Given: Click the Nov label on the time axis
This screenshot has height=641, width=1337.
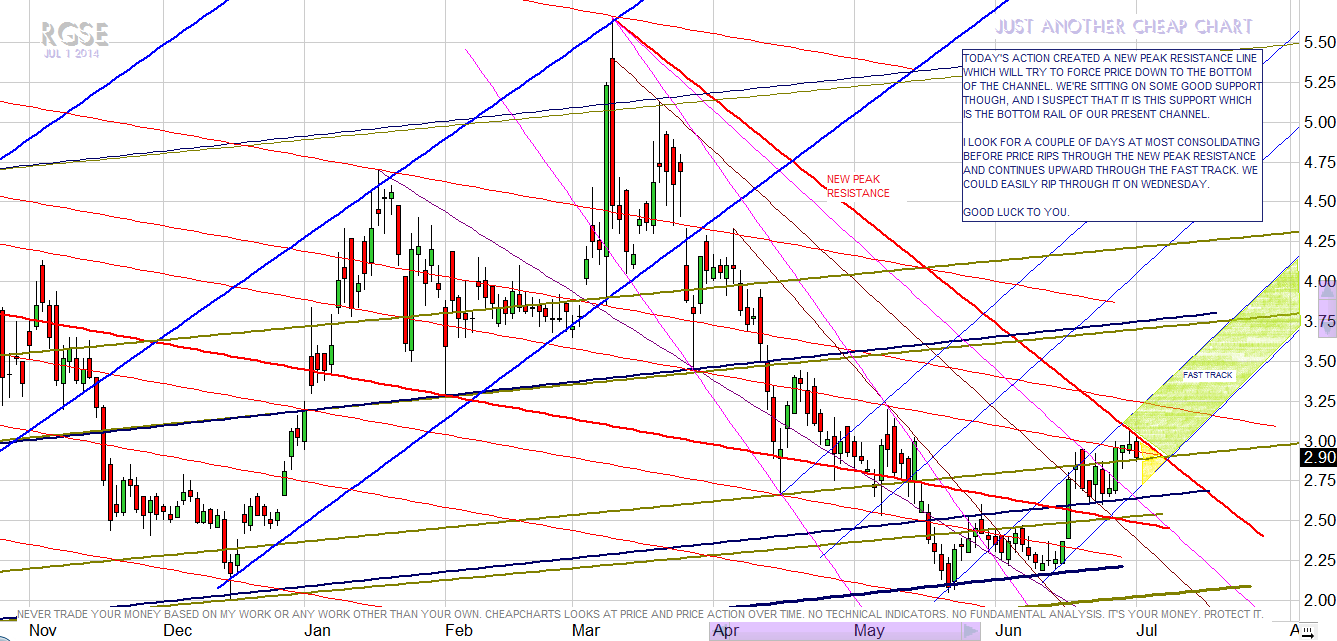Looking at the screenshot, I should pyautogui.click(x=41, y=631).
